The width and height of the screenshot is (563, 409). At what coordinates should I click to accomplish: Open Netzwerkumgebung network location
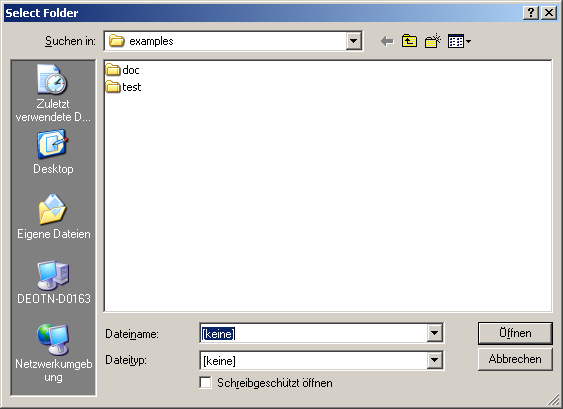53,353
